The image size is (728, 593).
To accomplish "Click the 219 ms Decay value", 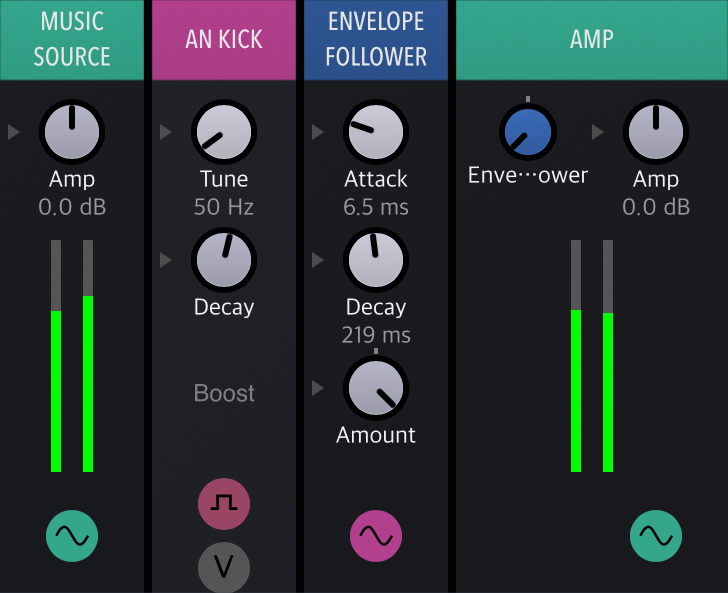I will 376,335.
